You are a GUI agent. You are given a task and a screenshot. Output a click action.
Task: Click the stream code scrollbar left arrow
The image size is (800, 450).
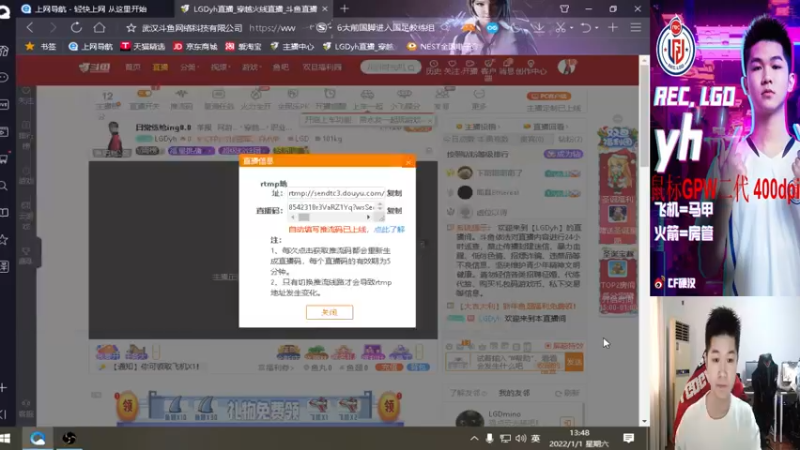pos(292,217)
